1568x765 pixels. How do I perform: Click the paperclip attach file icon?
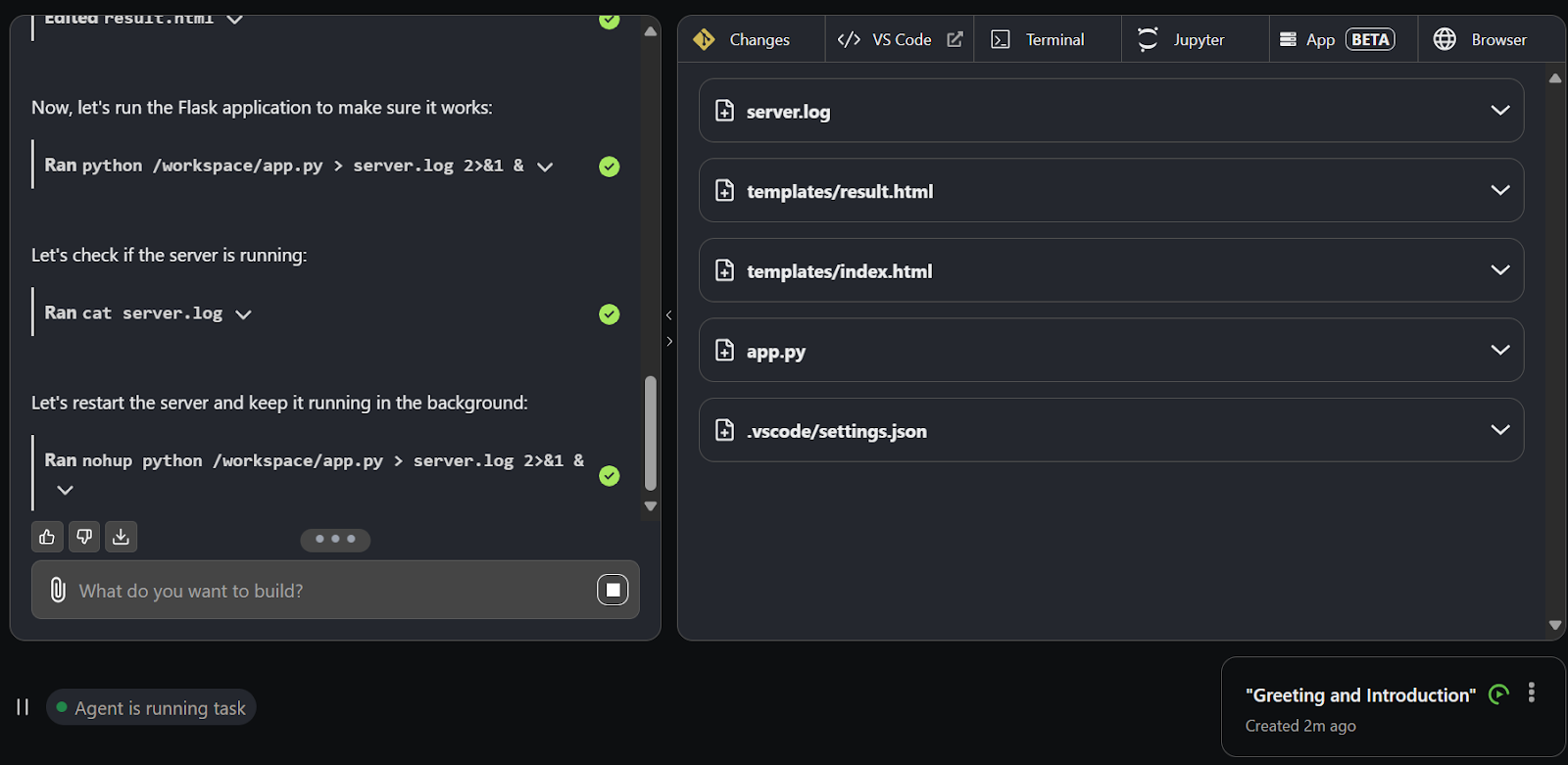(x=58, y=590)
